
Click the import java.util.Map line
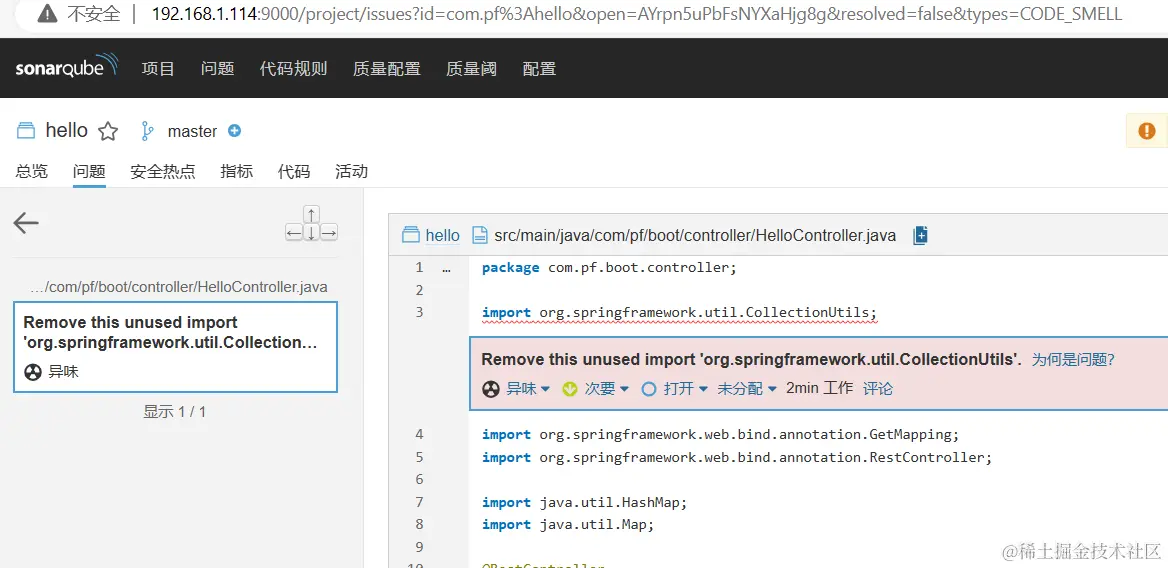pyautogui.click(x=568, y=525)
